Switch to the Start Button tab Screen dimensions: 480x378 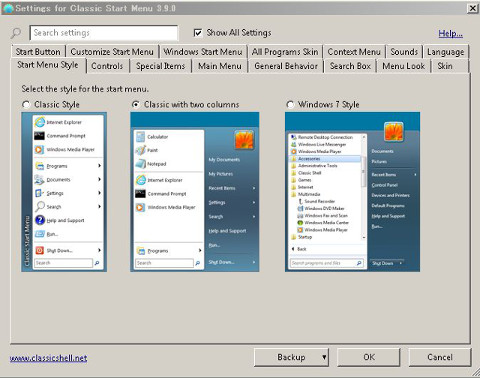point(38,52)
